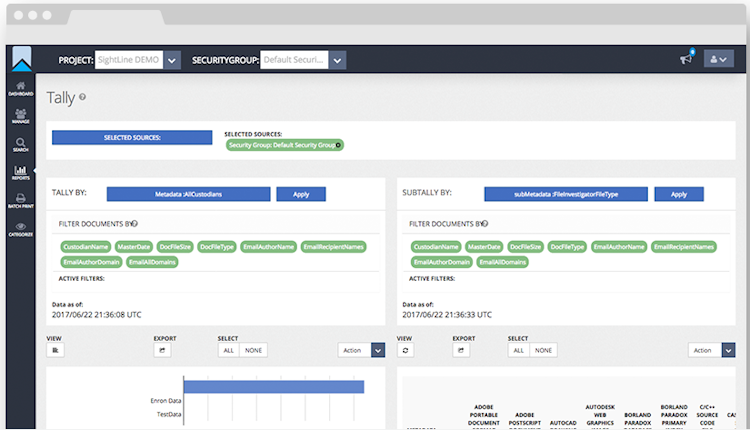
Task: Click the Subtally Export icon
Action: pyautogui.click(x=461, y=350)
